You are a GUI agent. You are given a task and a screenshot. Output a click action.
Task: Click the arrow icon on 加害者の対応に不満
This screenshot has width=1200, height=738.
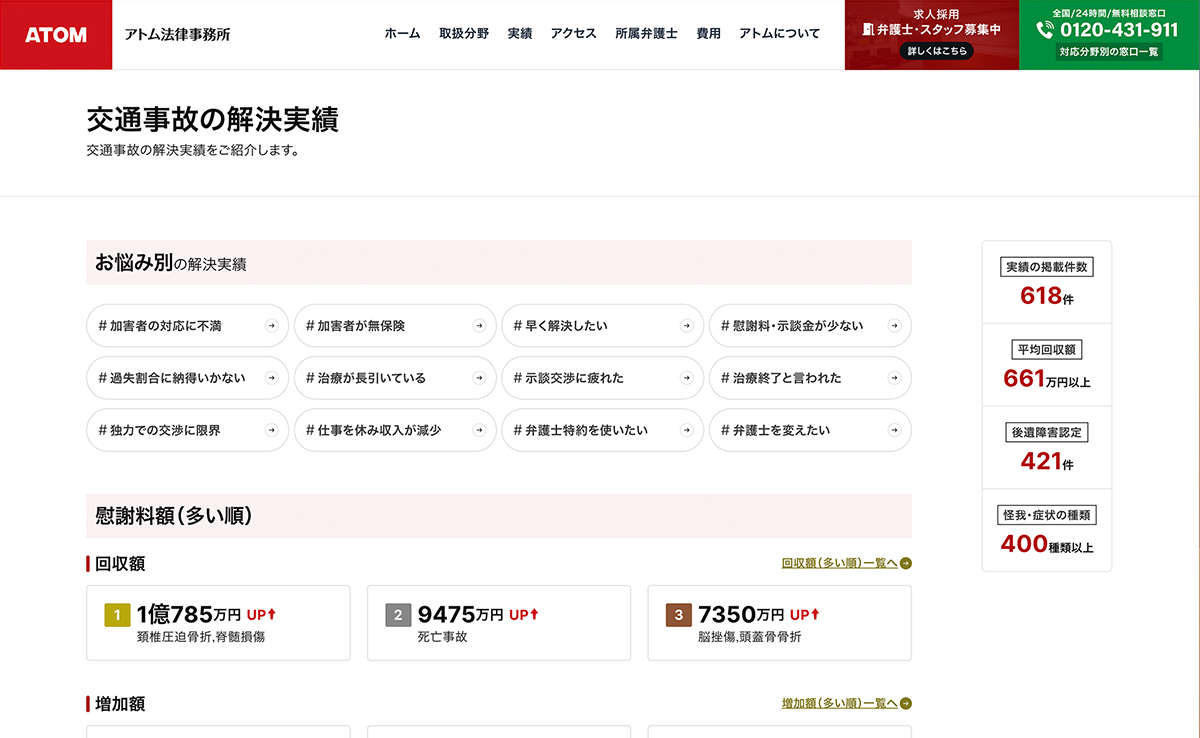pyautogui.click(x=271, y=326)
